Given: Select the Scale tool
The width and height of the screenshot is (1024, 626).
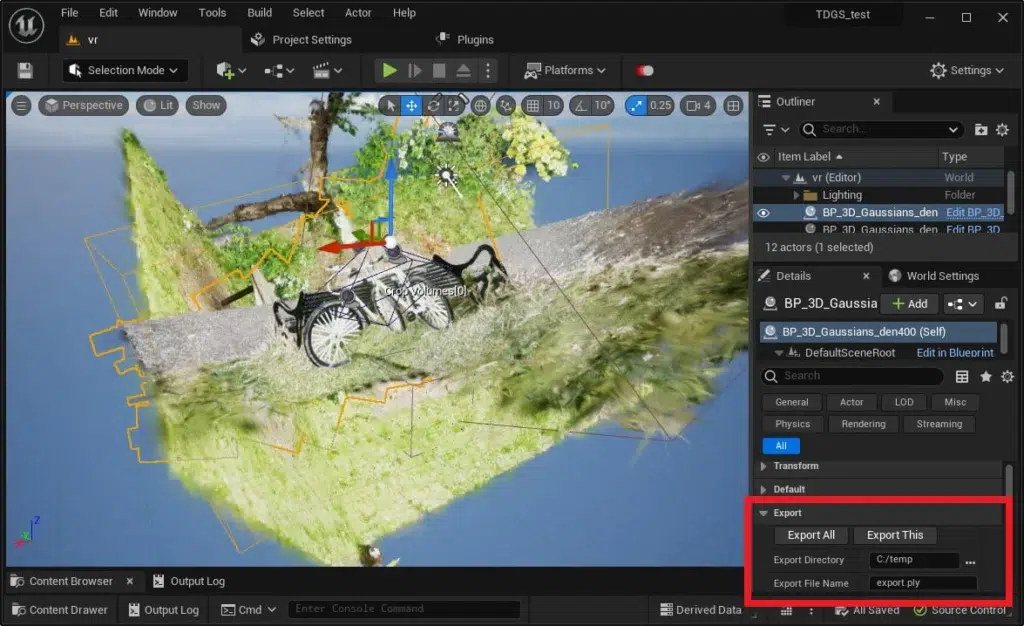Looking at the screenshot, I should pyautogui.click(x=453, y=104).
